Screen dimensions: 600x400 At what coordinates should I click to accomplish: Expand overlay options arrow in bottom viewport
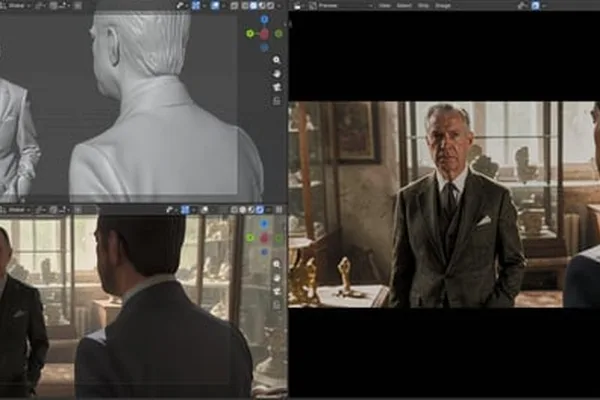coord(212,210)
